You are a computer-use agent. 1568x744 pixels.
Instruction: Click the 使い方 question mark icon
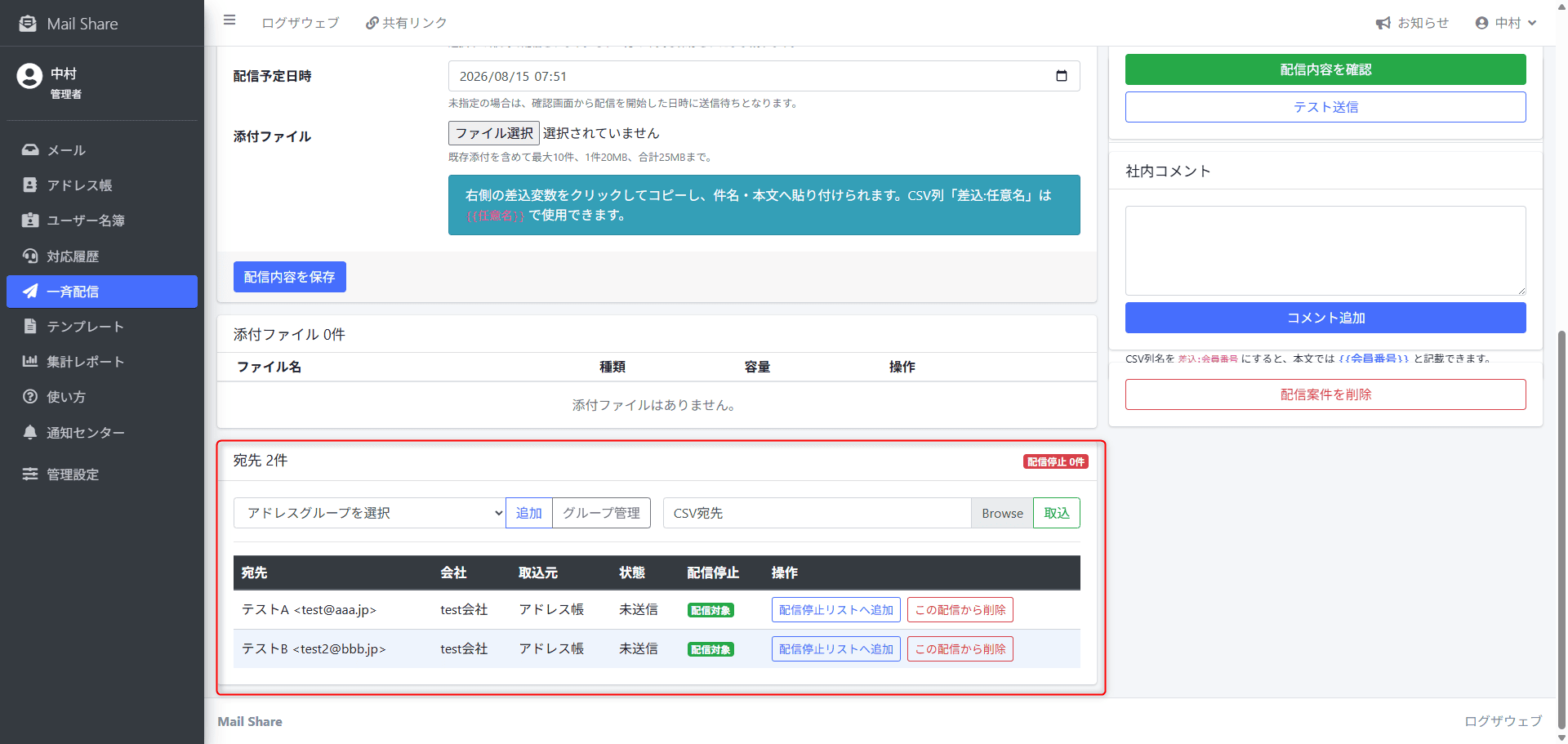30,396
